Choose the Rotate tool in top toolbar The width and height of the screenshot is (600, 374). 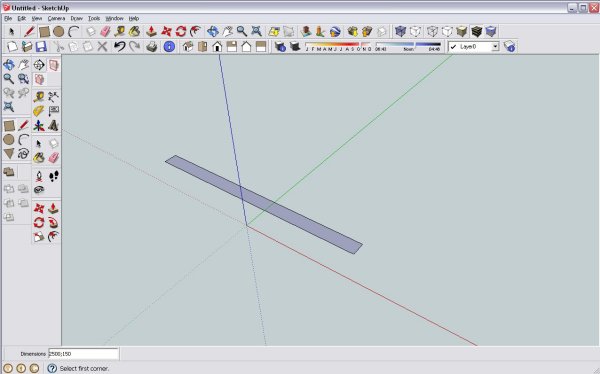(181, 31)
